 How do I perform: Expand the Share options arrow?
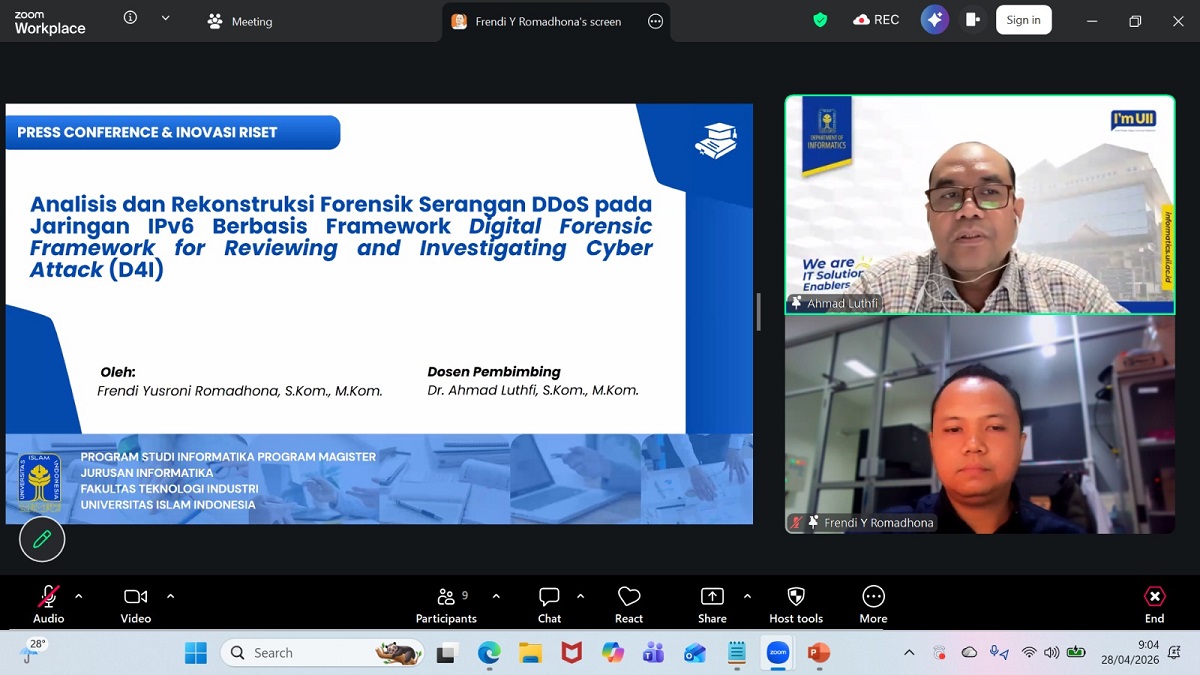click(747, 596)
